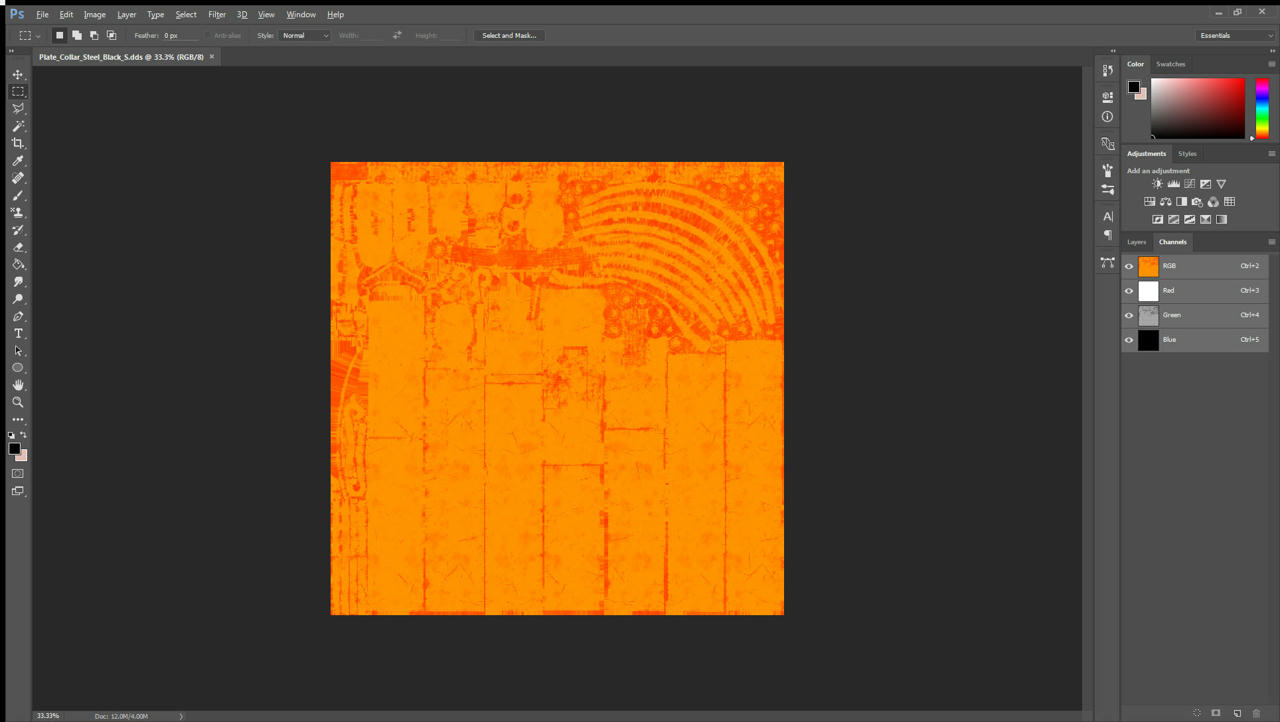
Task: Open the Filter menu
Action: tap(217, 15)
